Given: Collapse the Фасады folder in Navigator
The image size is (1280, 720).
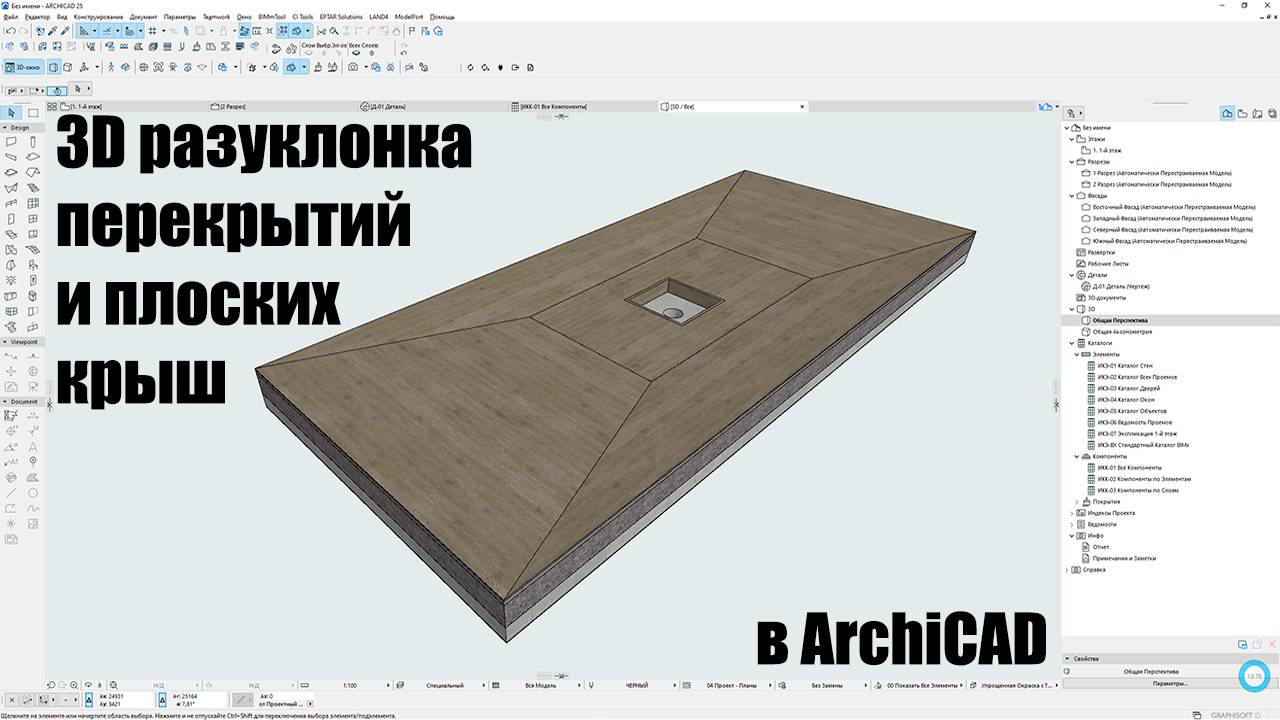Looking at the screenshot, I should pyautogui.click(x=1071, y=196).
